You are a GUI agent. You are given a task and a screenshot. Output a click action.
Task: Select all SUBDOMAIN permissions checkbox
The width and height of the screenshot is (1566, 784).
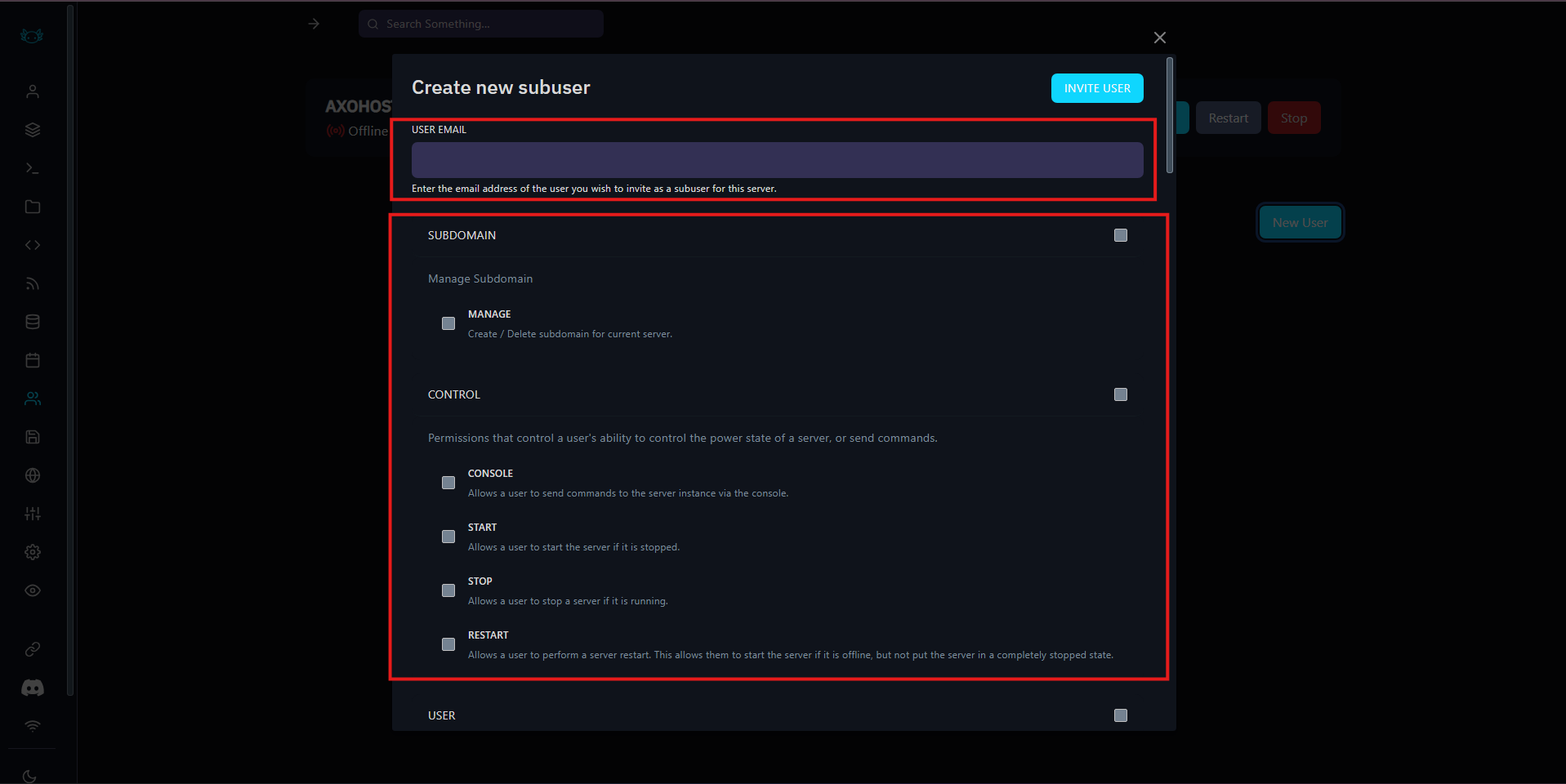click(x=1121, y=235)
